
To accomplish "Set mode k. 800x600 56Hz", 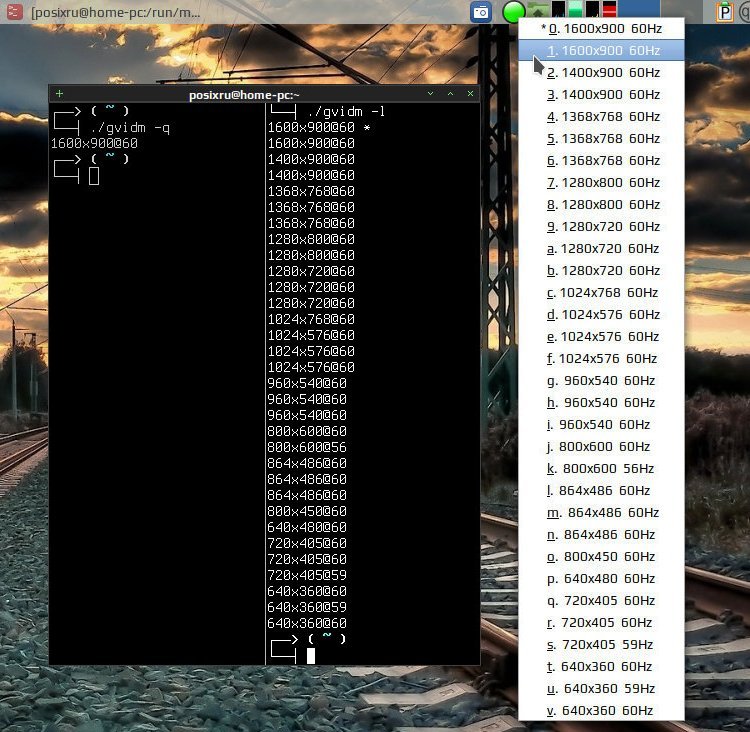I will pos(601,468).
